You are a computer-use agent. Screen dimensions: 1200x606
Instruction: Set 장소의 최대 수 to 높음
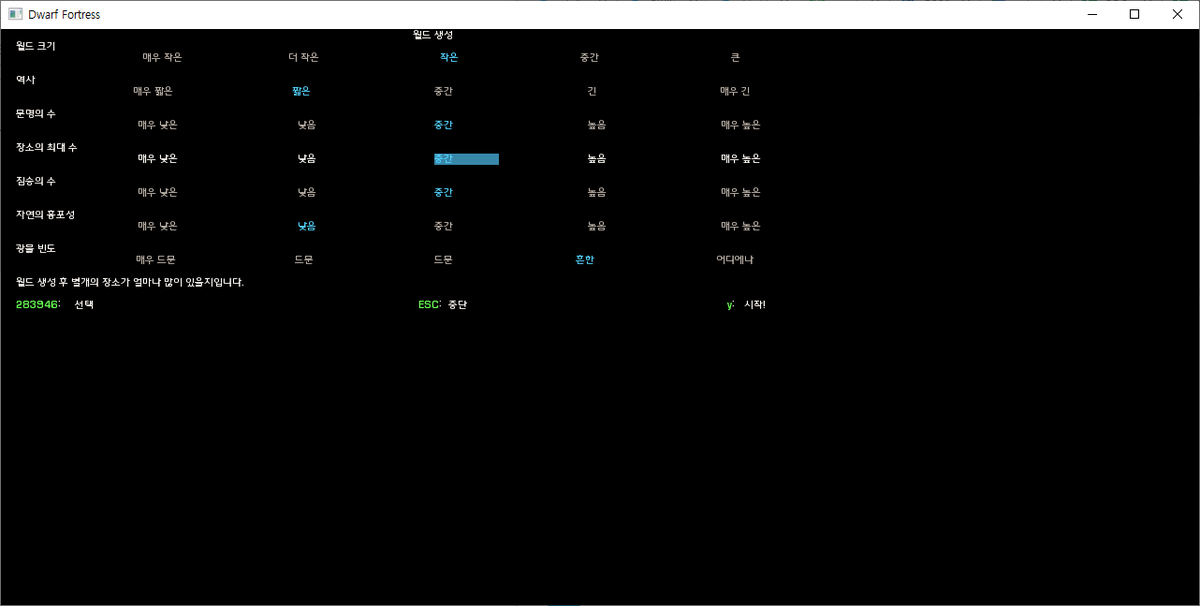tap(596, 158)
